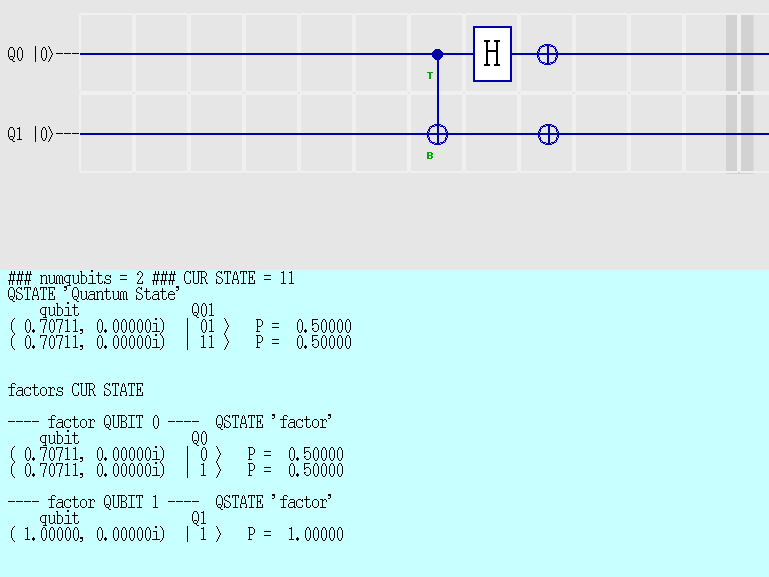Click the 'factors CUR STATE' text
The width and height of the screenshot is (769, 577).
(x=76, y=390)
